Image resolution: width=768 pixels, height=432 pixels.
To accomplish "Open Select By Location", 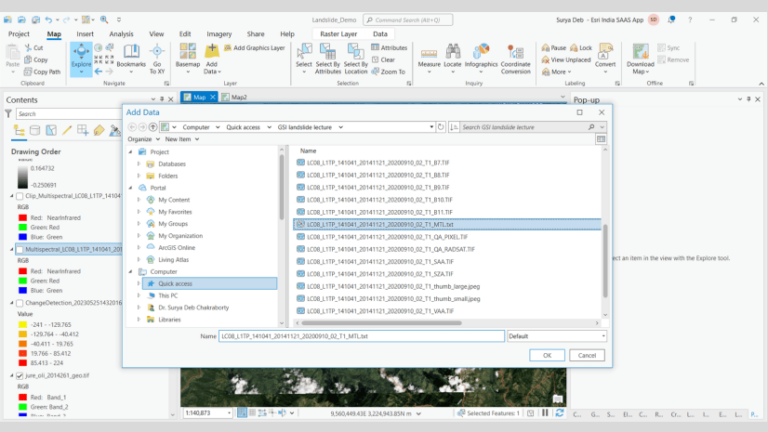I will point(356,59).
